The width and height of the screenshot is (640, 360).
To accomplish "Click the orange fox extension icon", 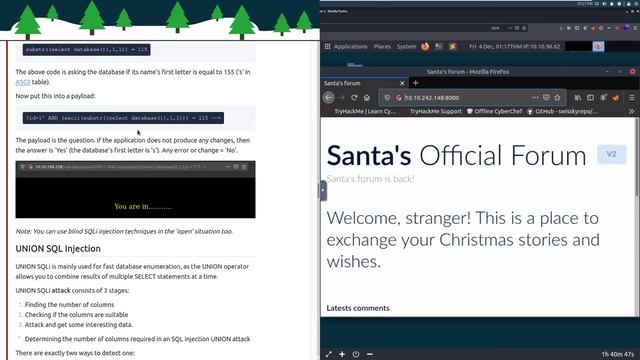I will (616, 98).
